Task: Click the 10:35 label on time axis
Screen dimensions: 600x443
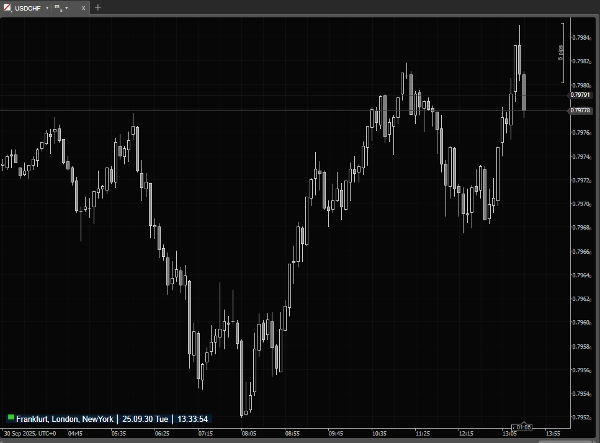Action: tap(379, 434)
